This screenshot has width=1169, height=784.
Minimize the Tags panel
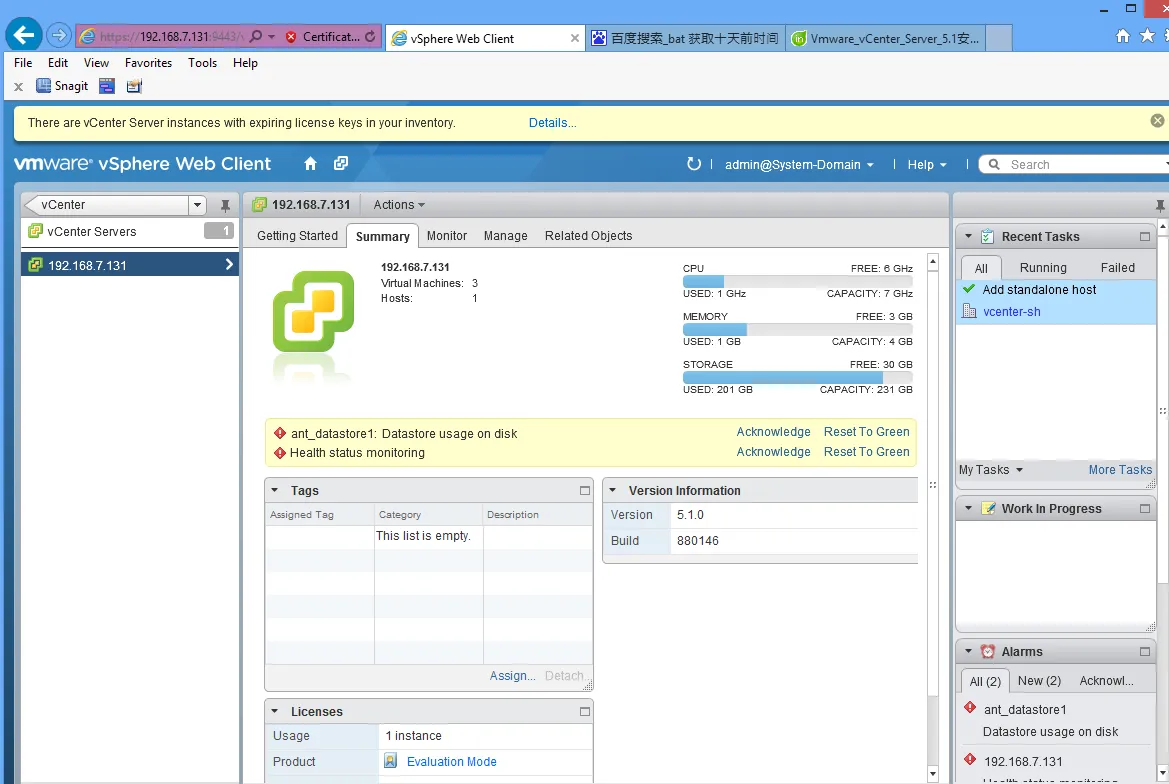pos(584,490)
